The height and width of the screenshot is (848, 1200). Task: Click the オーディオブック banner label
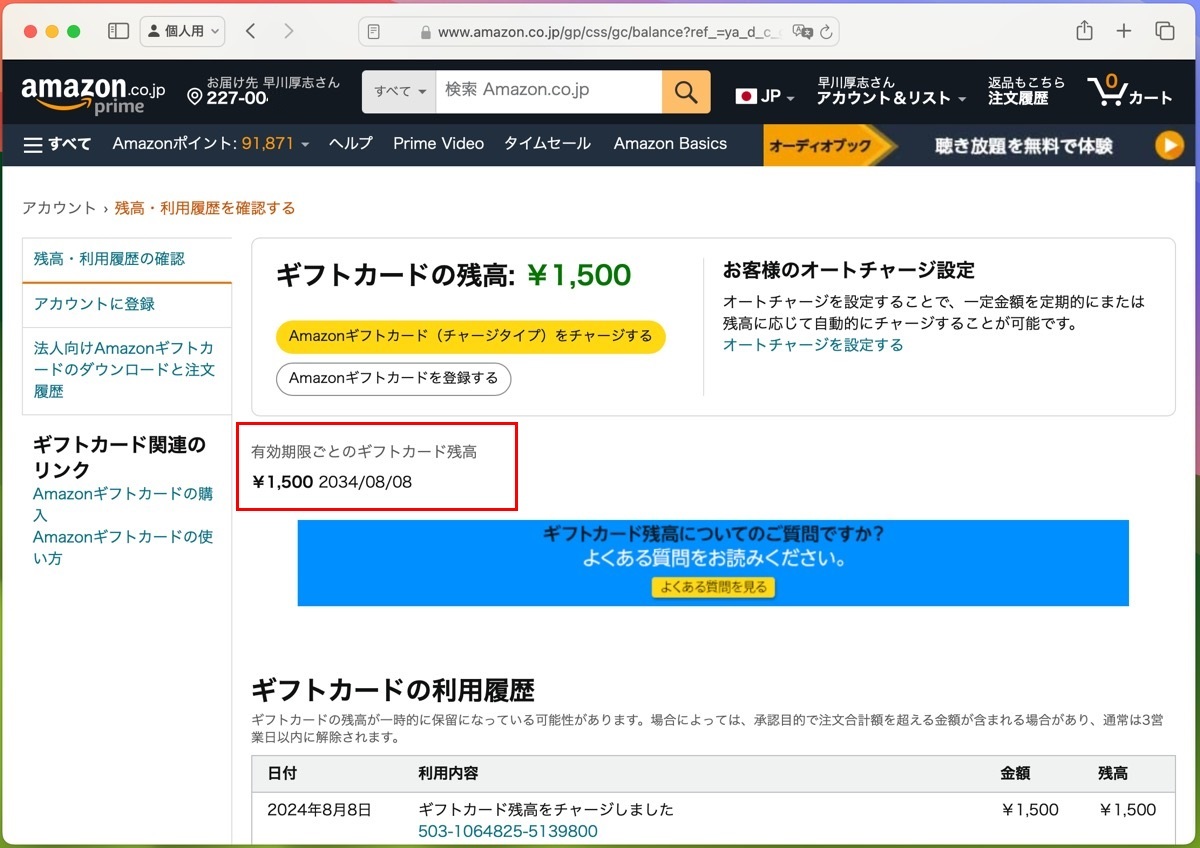coord(820,146)
